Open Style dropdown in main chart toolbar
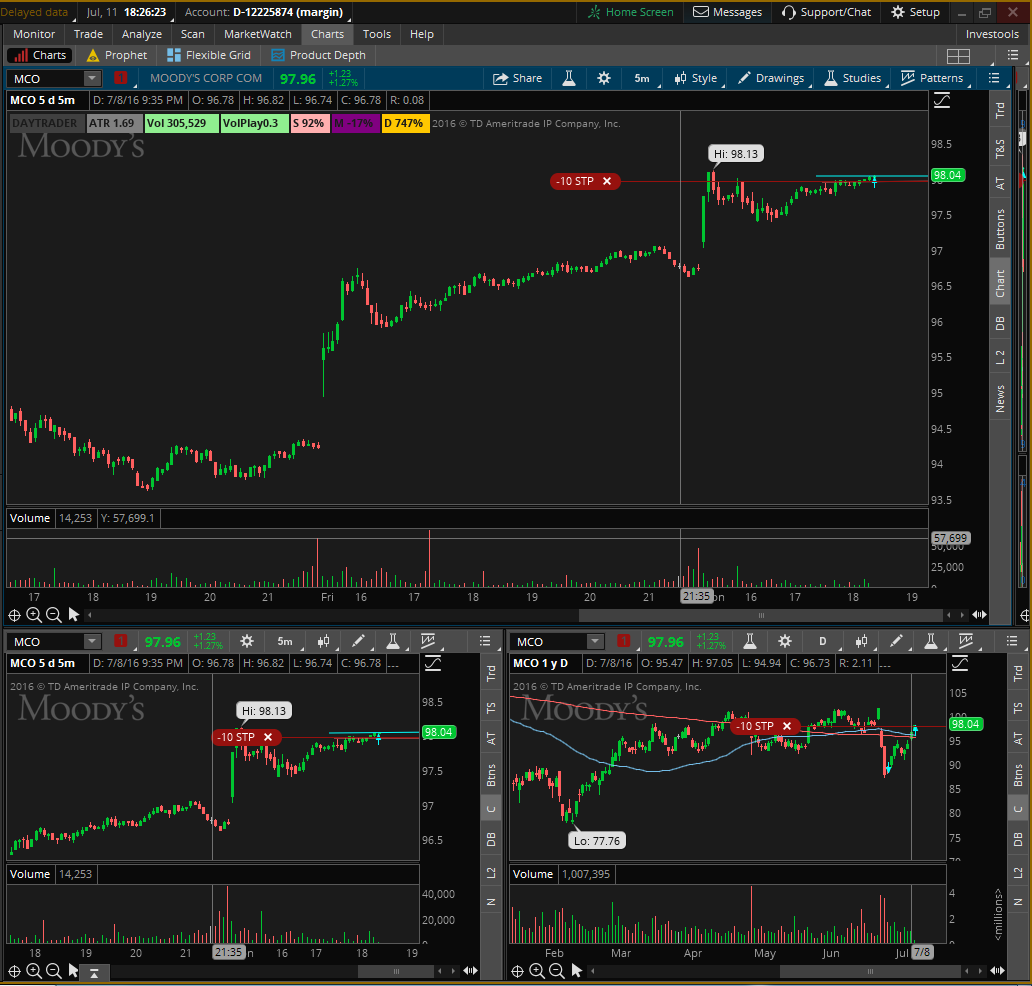Screen dimensions: 1032x986 [x=696, y=78]
